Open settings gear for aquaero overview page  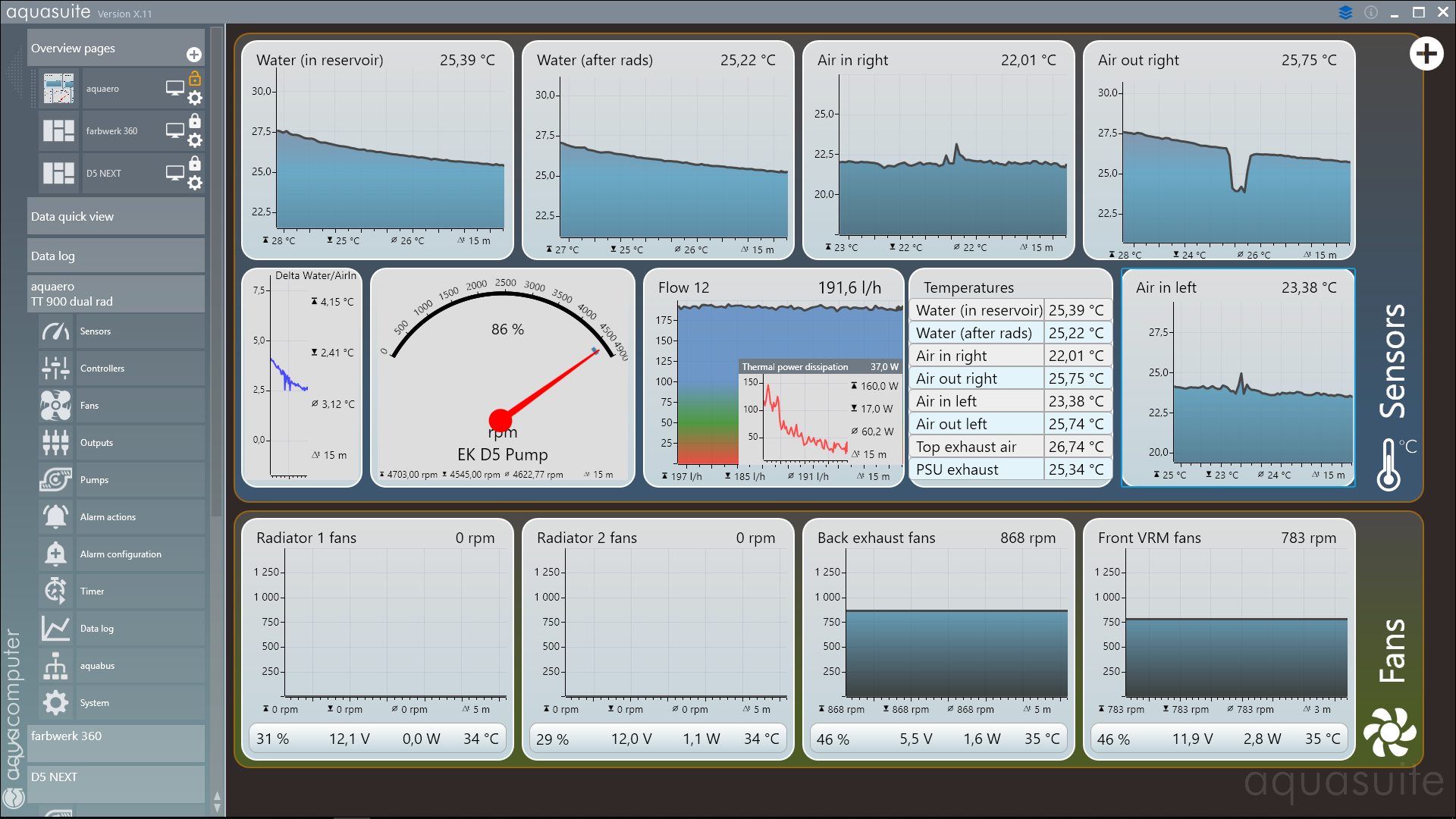195,98
